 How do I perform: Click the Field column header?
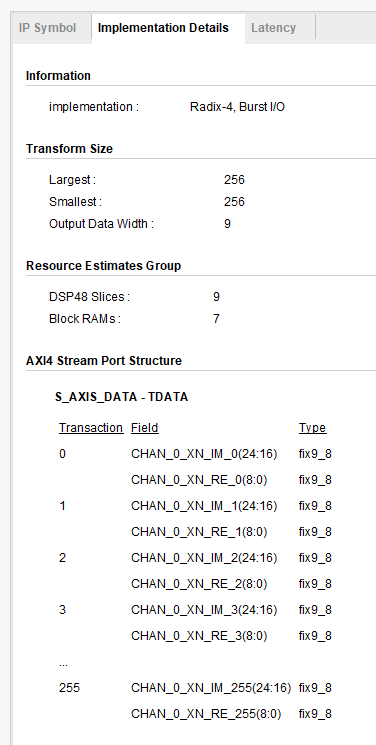145,428
